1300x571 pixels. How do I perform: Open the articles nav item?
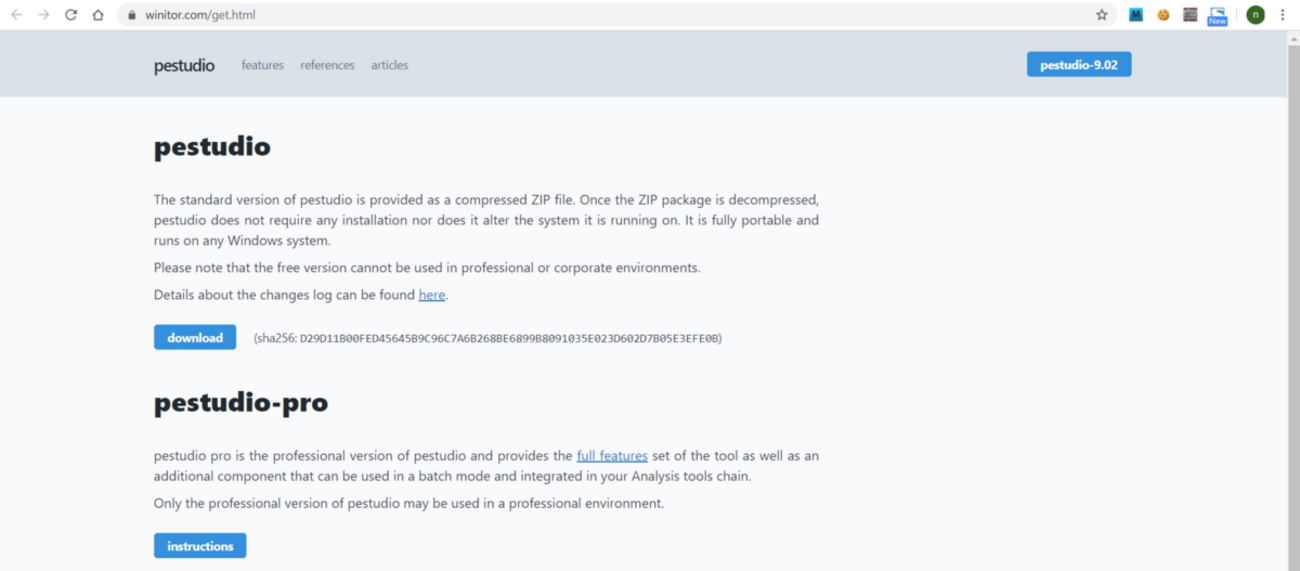pos(389,65)
